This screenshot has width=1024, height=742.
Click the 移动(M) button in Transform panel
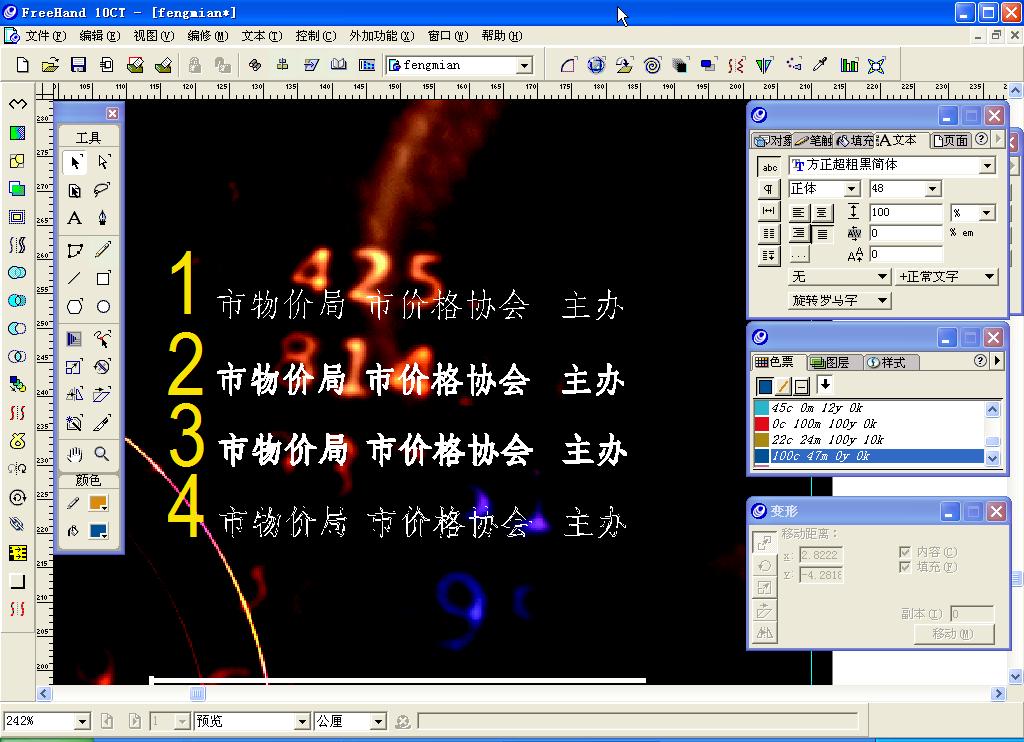(953, 634)
